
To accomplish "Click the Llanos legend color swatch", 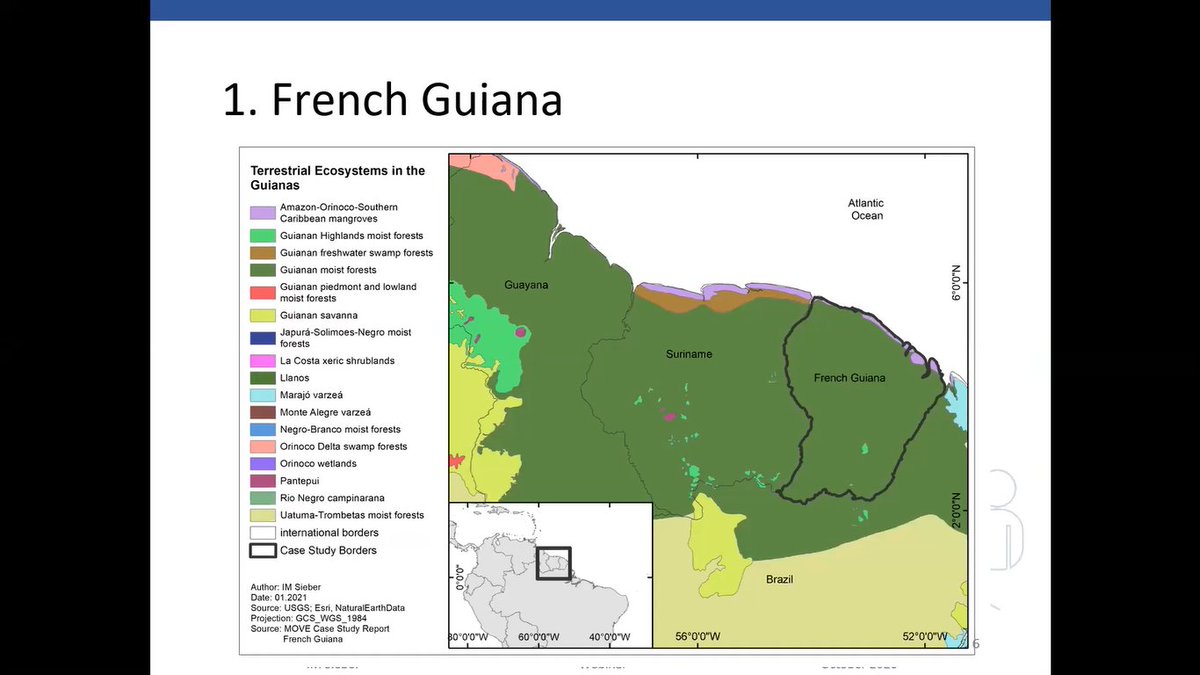I will pyautogui.click(x=263, y=378).
